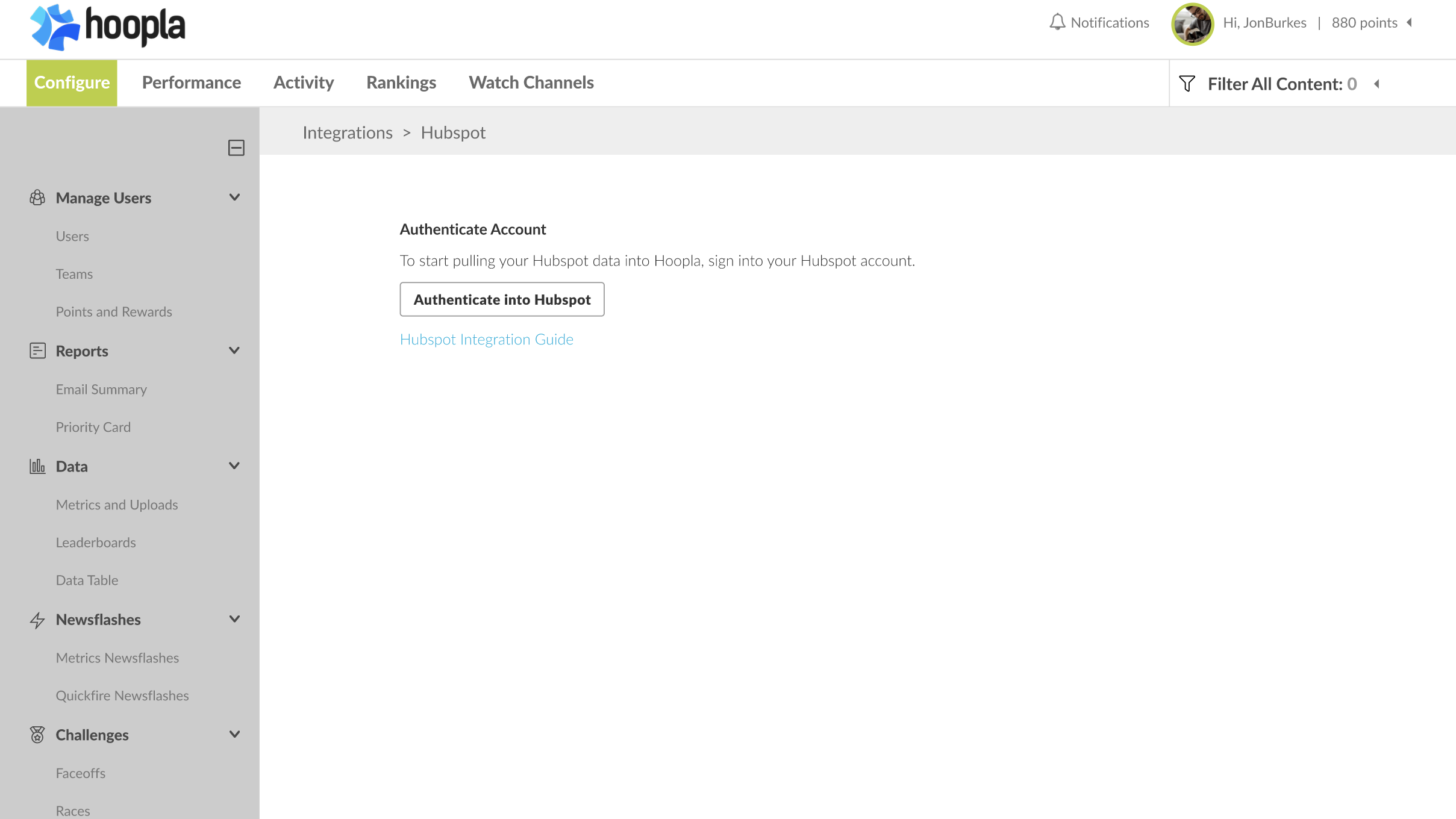Click the Manage Users icon
This screenshot has width=1456, height=819.
pyautogui.click(x=37, y=197)
